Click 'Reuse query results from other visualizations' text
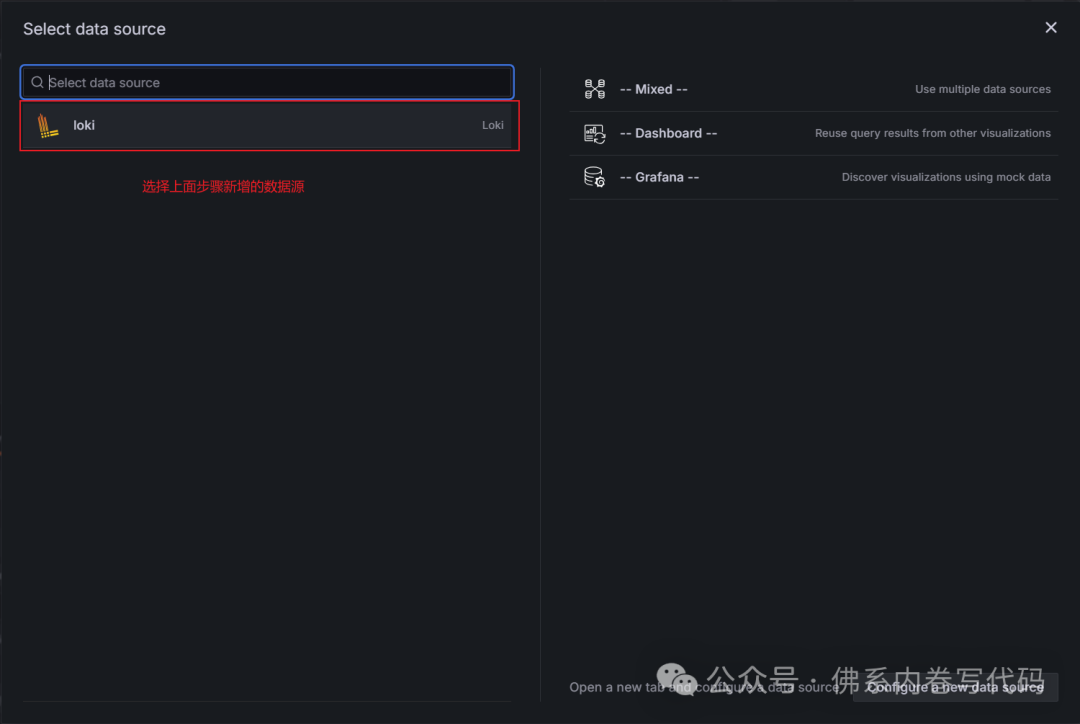Screen dimensions: 1080x724 (x=933, y=134)
